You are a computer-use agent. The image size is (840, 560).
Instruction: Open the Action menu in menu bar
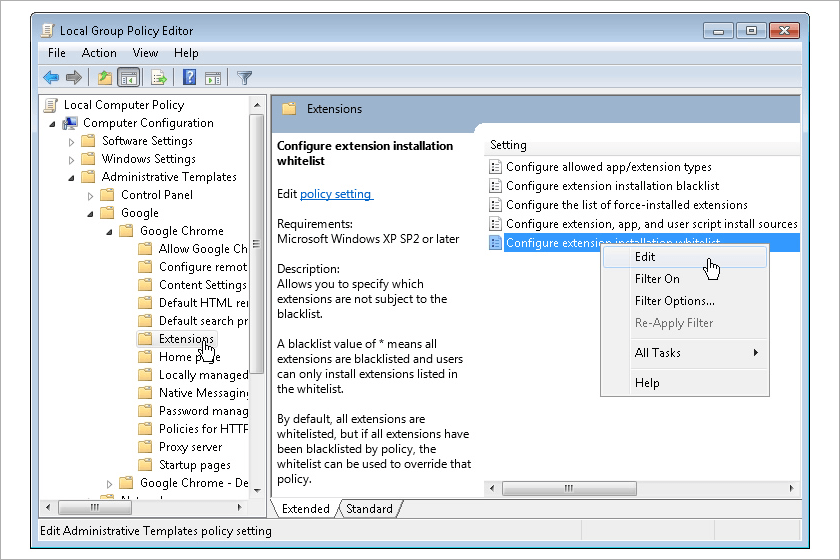pos(99,53)
